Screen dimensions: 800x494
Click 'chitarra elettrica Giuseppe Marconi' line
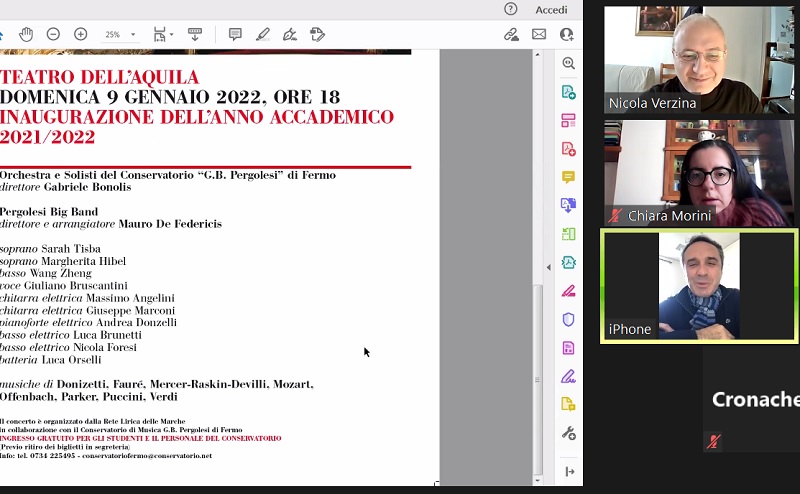[x=88, y=310]
